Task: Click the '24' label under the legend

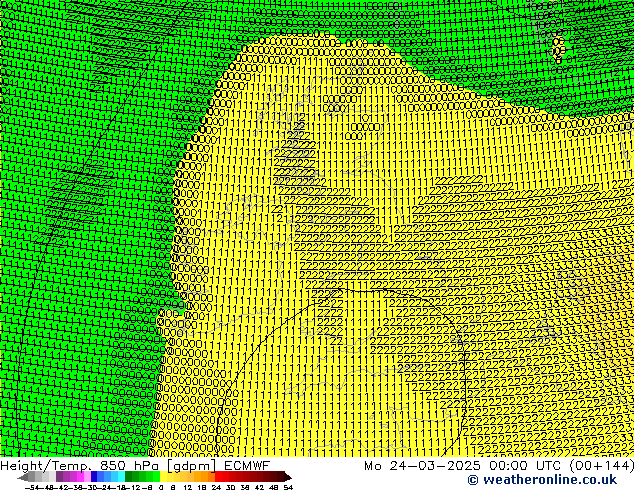Action: point(216,487)
